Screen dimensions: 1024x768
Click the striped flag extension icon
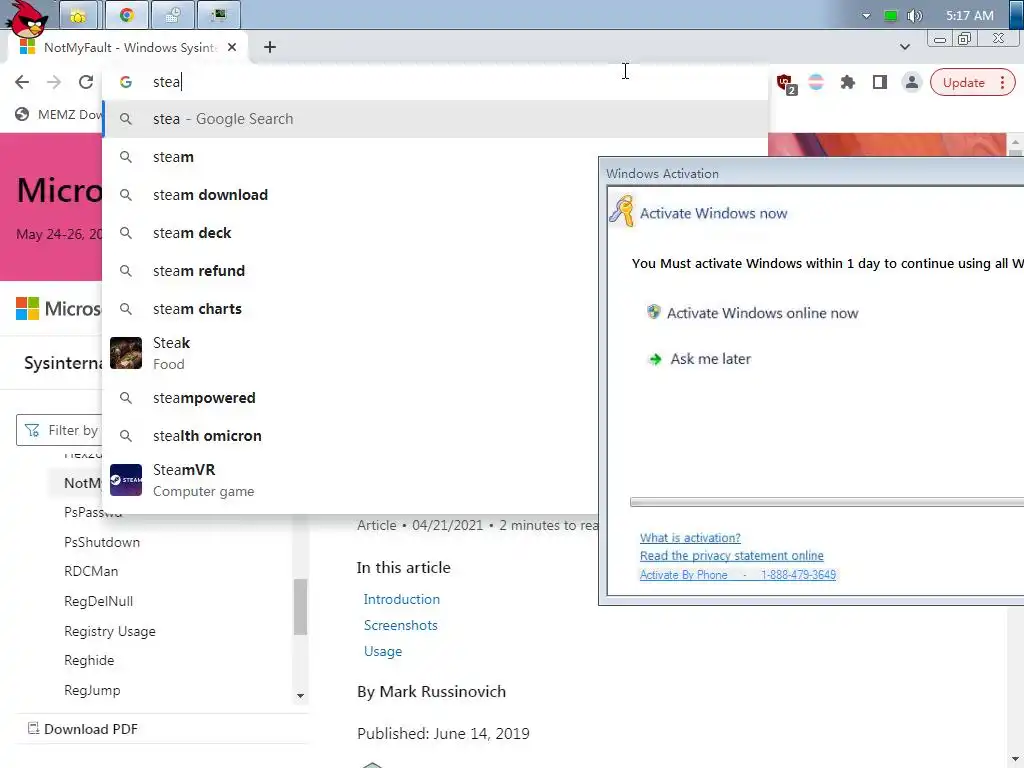tap(816, 82)
